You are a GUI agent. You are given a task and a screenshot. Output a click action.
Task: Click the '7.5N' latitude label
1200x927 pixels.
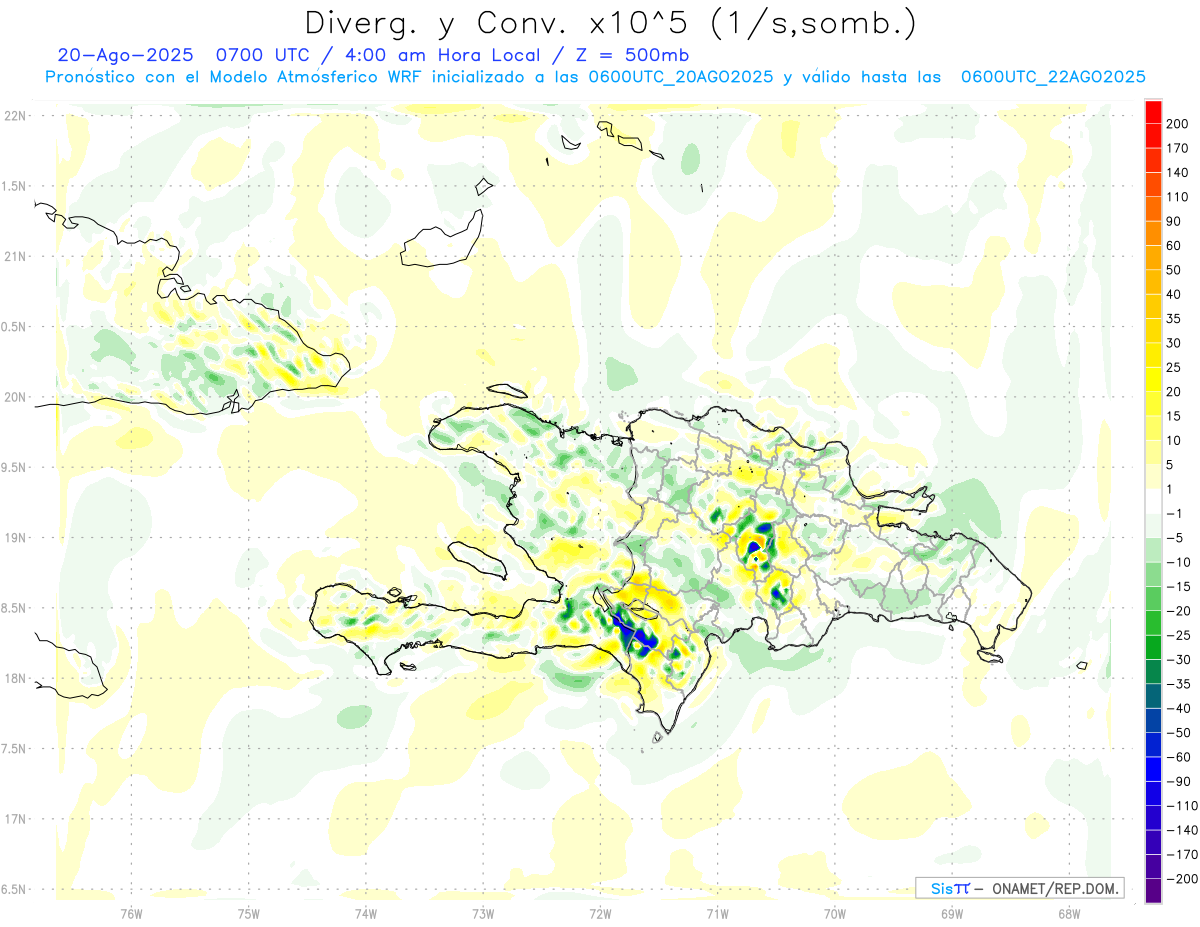click(x=14, y=748)
